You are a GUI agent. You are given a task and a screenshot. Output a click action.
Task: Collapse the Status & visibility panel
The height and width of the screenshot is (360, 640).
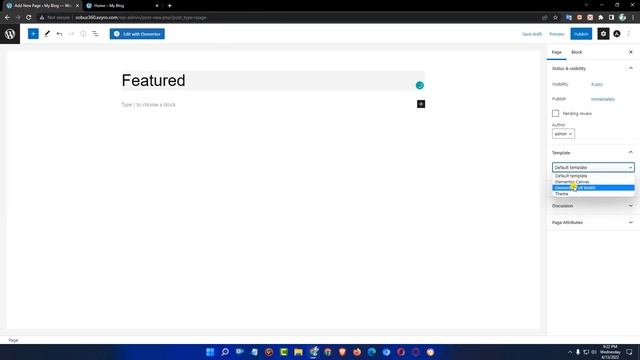tap(593, 69)
